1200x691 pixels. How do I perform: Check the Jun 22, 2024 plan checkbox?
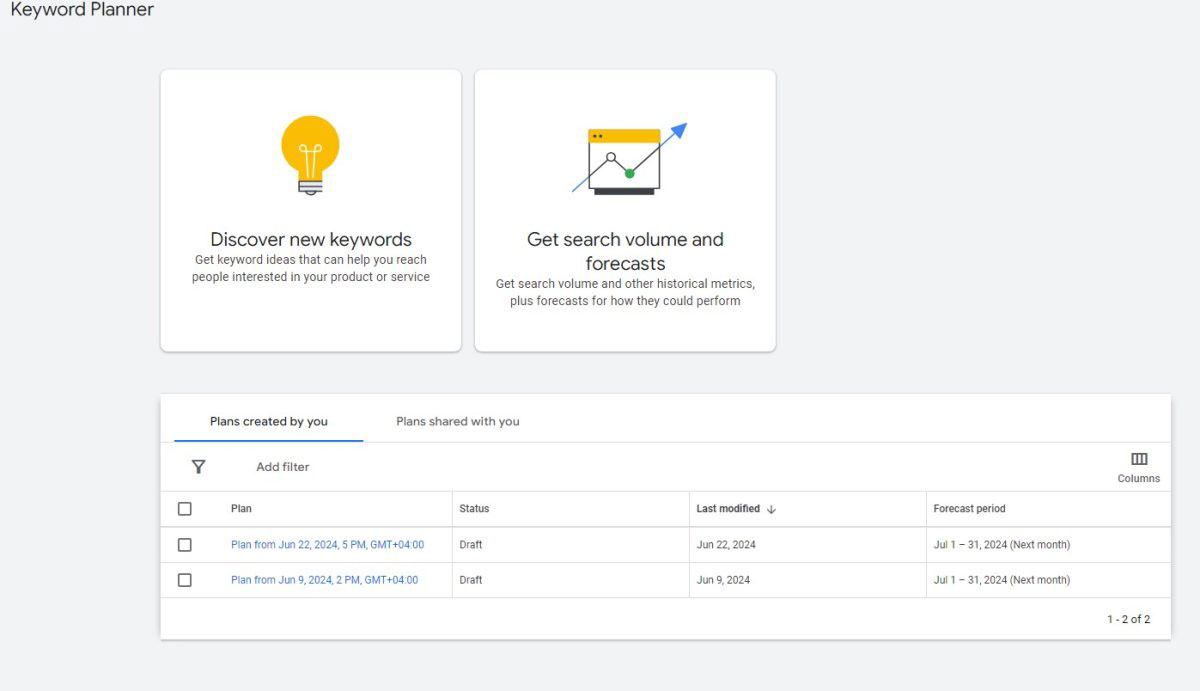tap(185, 545)
